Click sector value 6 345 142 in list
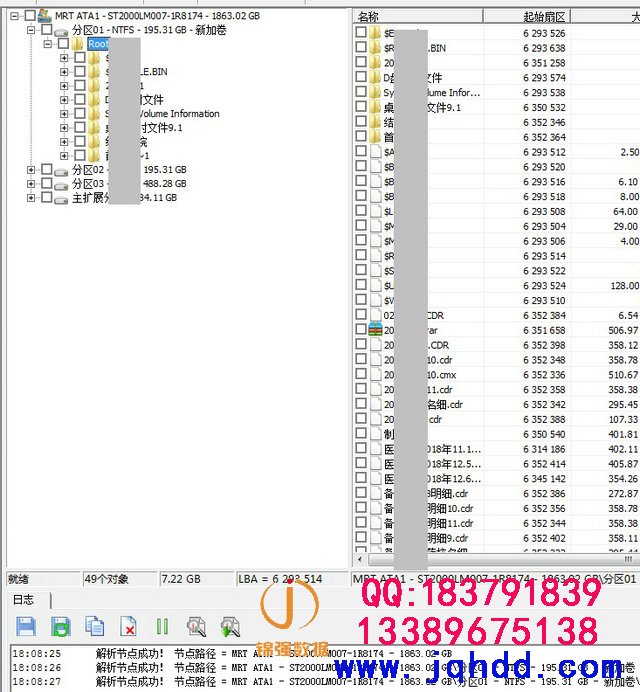 pyautogui.click(x=544, y=478)
